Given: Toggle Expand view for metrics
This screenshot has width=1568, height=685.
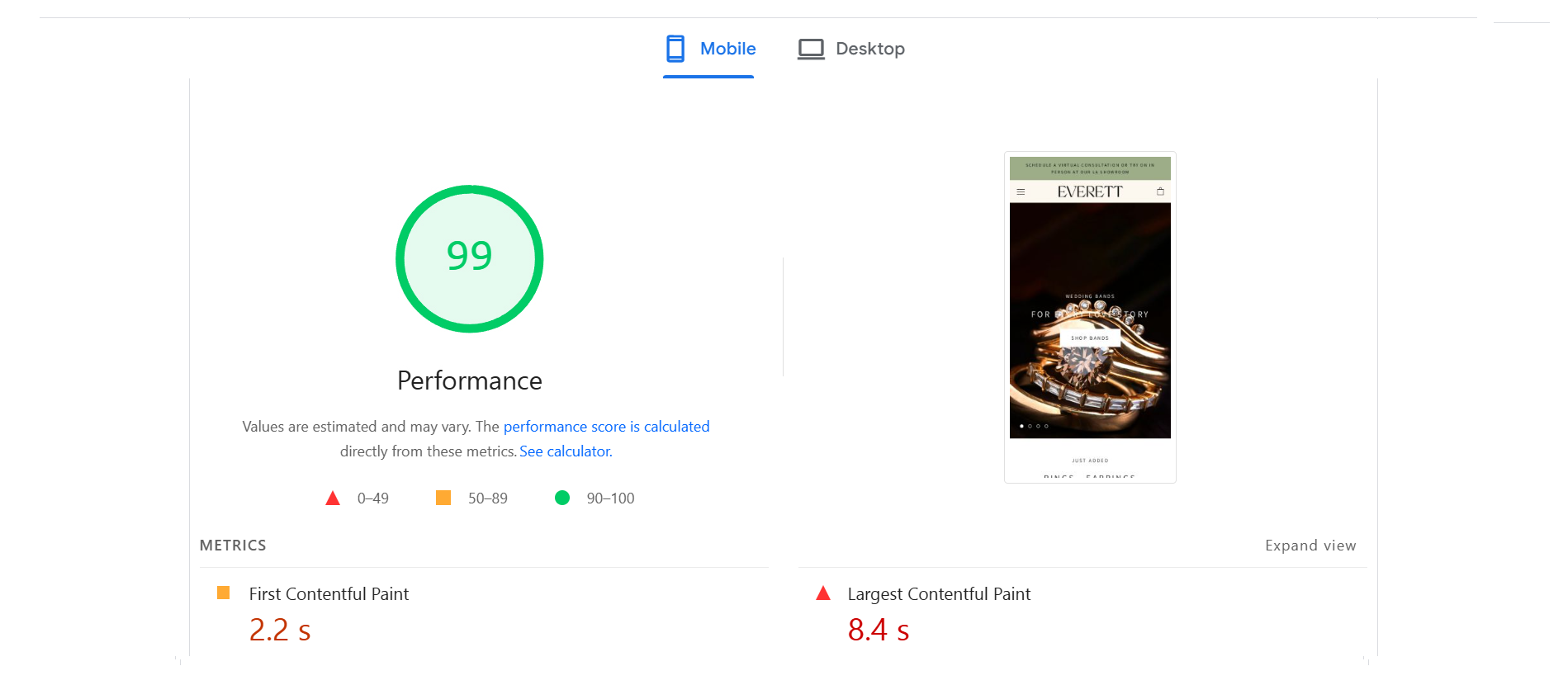Looking at the screenshot, I should point(1310,546).
